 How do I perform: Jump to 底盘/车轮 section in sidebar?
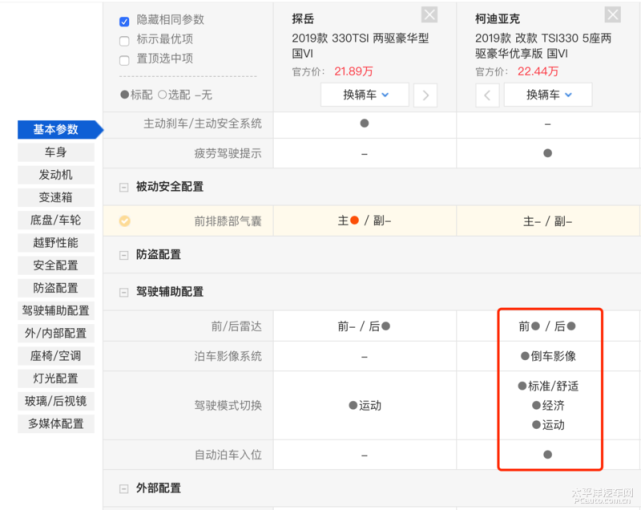pos(56,220)
